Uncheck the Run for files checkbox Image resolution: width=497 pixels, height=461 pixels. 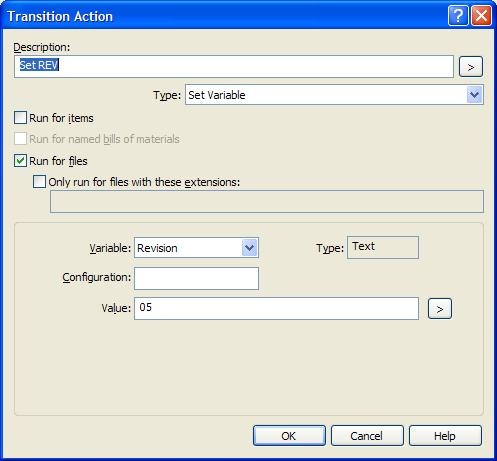20,161
